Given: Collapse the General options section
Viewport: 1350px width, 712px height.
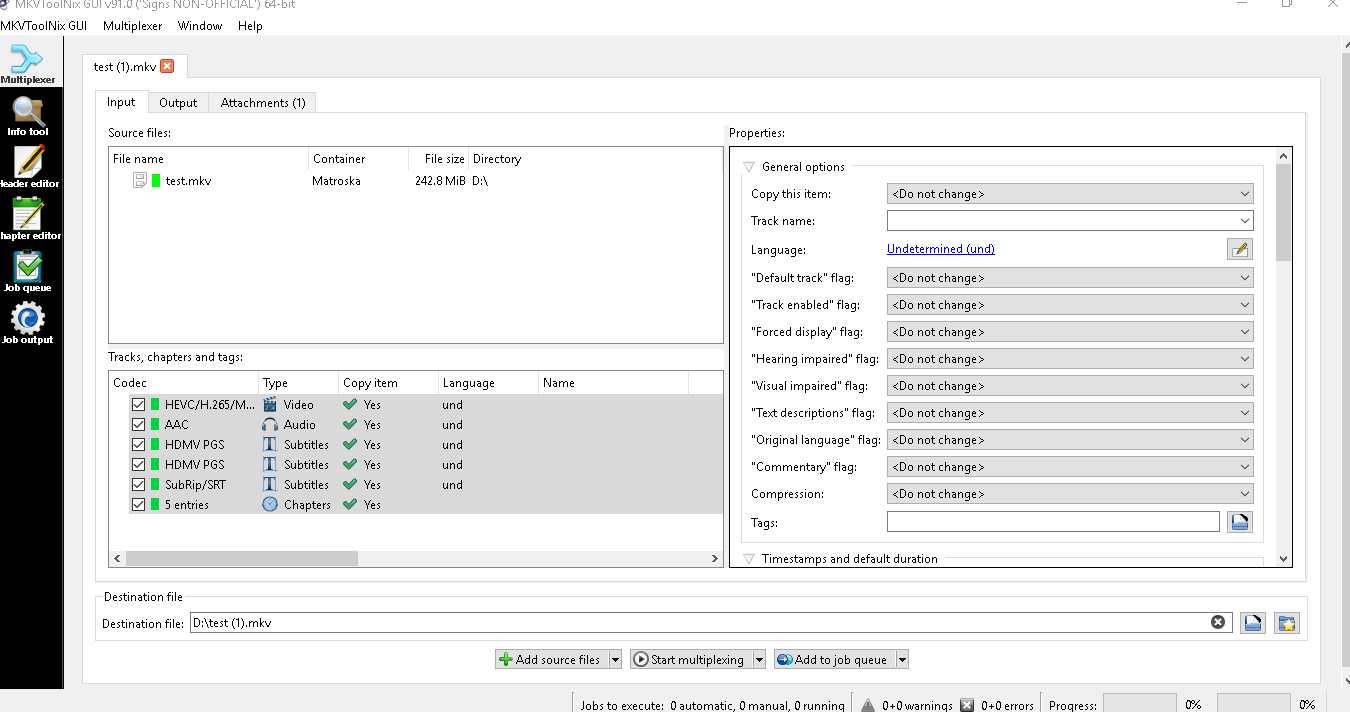Looking at the screenshot, I should point(749,167).
